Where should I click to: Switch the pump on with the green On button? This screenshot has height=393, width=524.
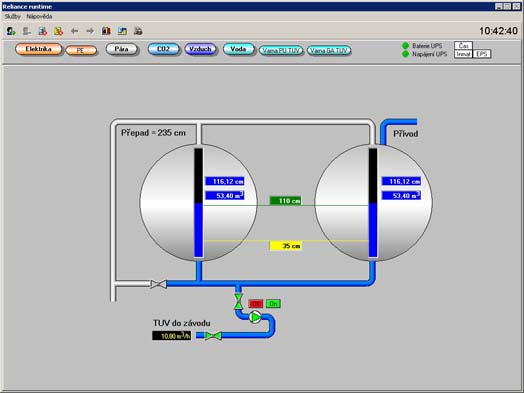(273, 303)
